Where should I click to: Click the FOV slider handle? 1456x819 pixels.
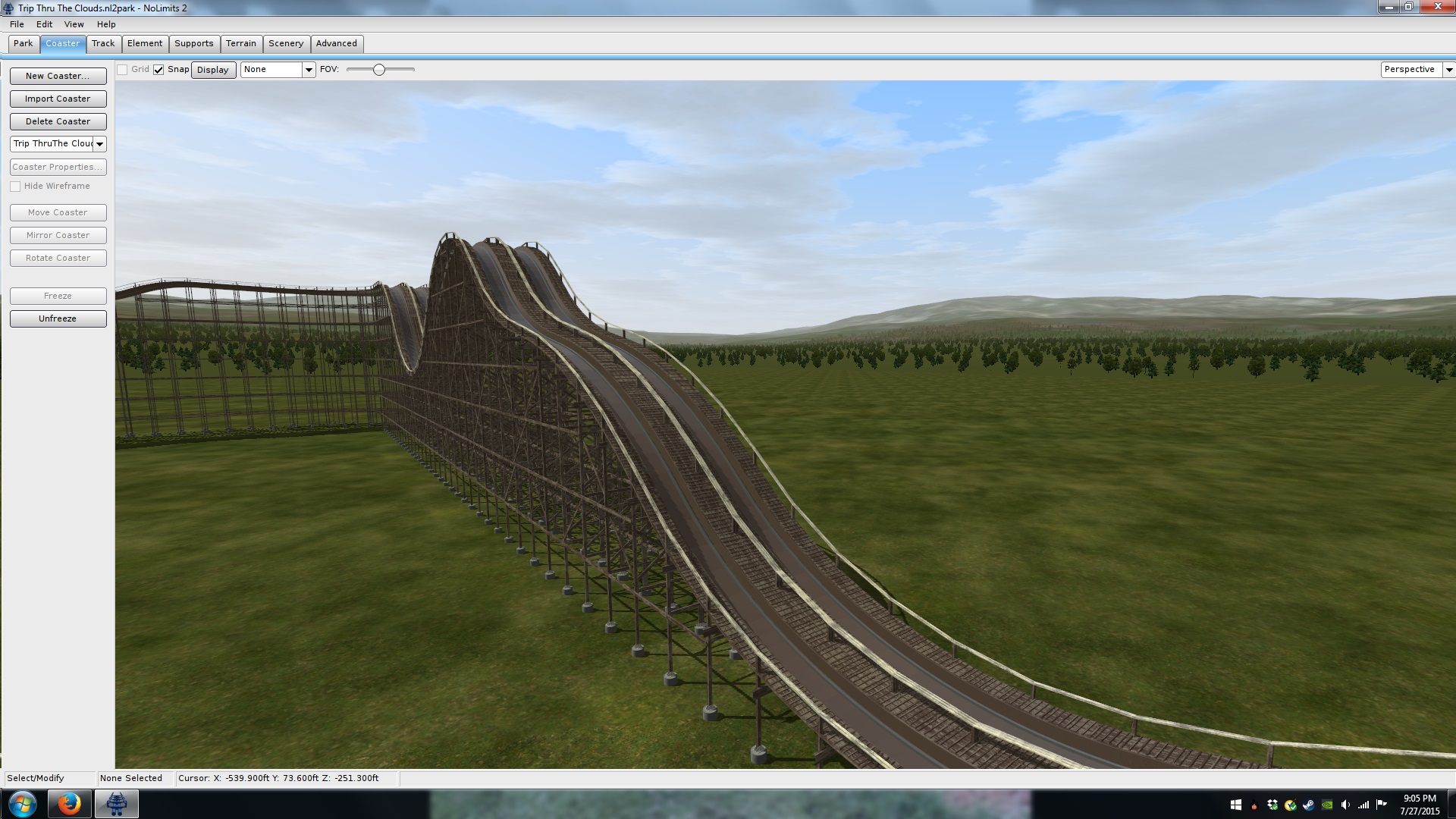point(379,70)
